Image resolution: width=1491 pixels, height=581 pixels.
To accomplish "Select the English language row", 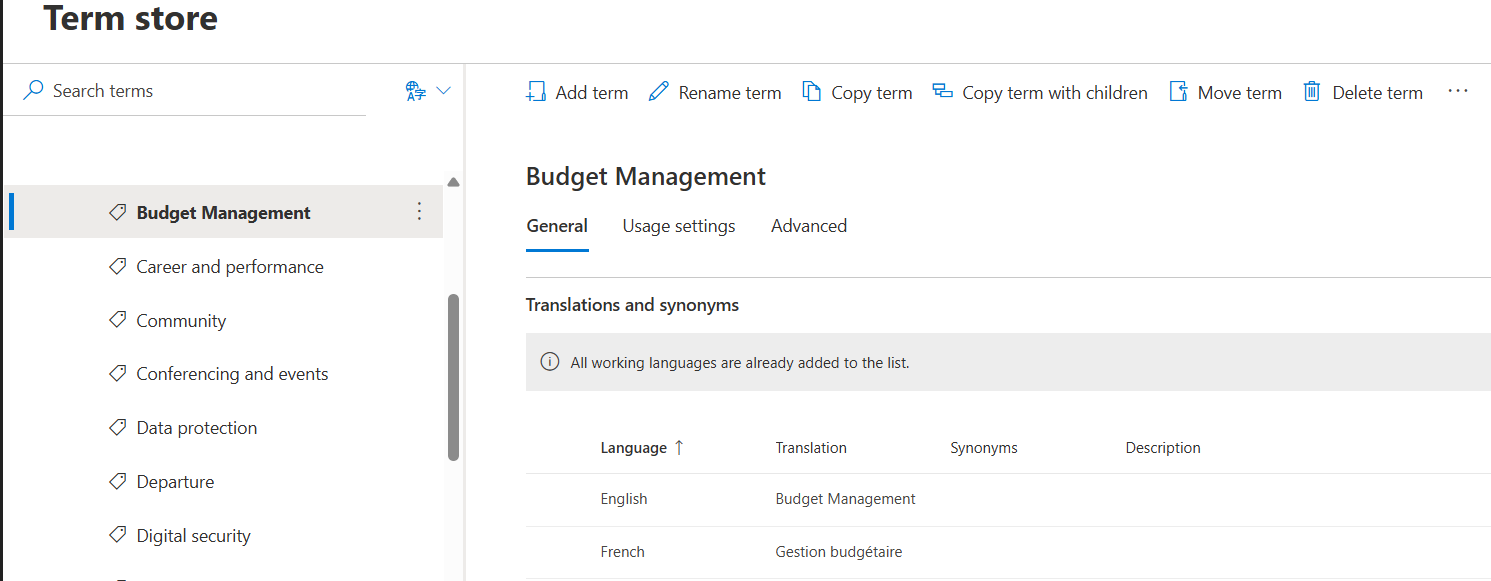I will (1008, 500).
